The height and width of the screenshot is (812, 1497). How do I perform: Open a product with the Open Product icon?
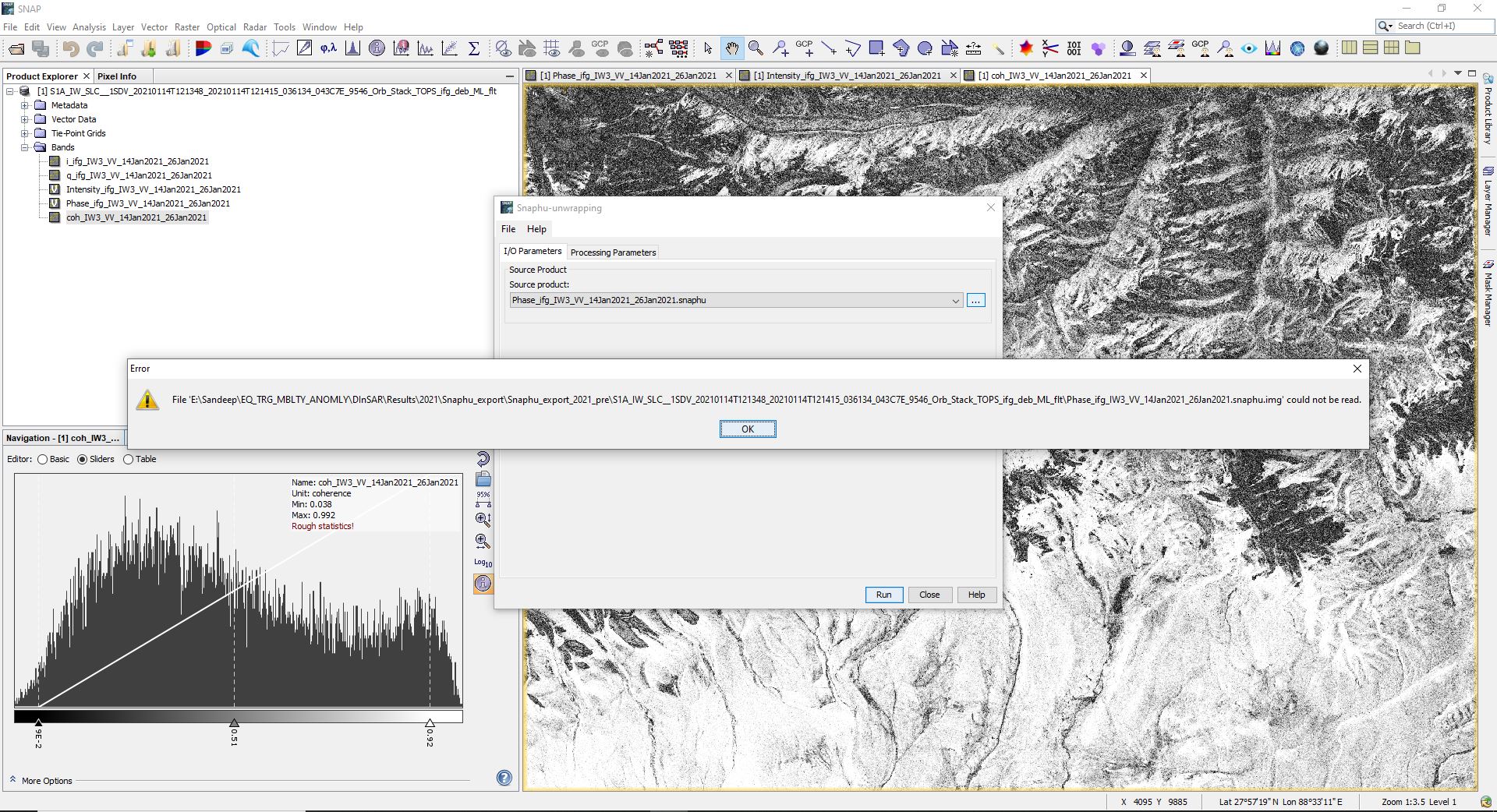(16, 48)
